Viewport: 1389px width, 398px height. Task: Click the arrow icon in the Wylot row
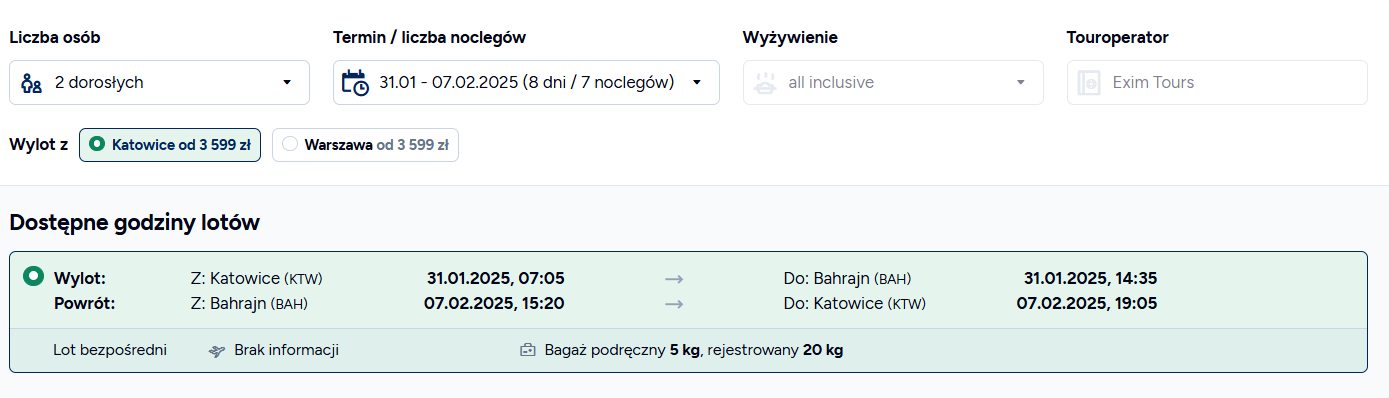click(674, 279)
